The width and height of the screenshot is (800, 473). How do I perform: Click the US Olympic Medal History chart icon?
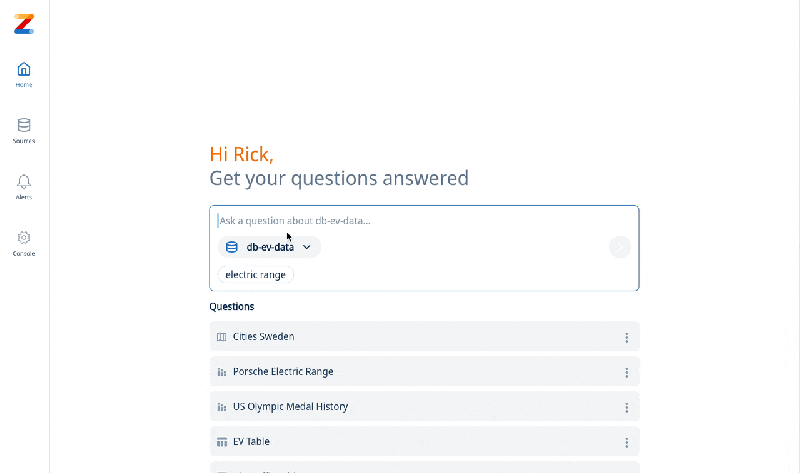[222, 407]
